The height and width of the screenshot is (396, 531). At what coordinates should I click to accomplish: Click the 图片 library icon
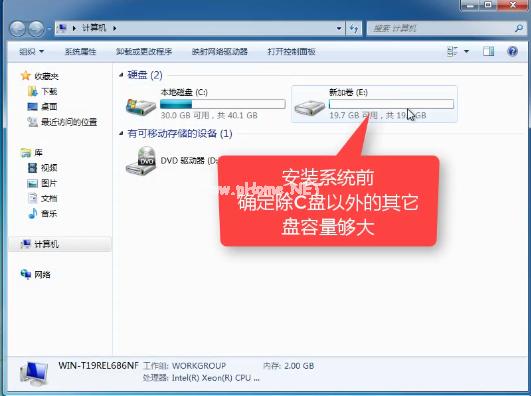[33, 183]
